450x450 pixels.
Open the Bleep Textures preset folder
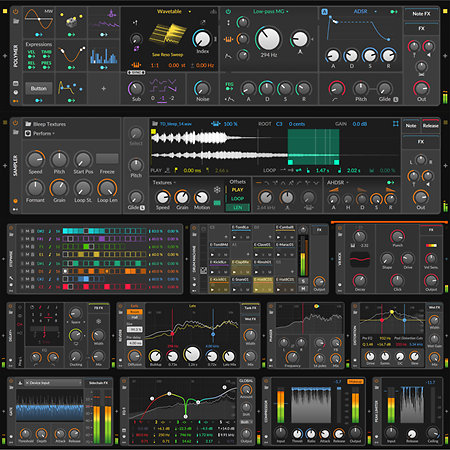tap(28, 124)
